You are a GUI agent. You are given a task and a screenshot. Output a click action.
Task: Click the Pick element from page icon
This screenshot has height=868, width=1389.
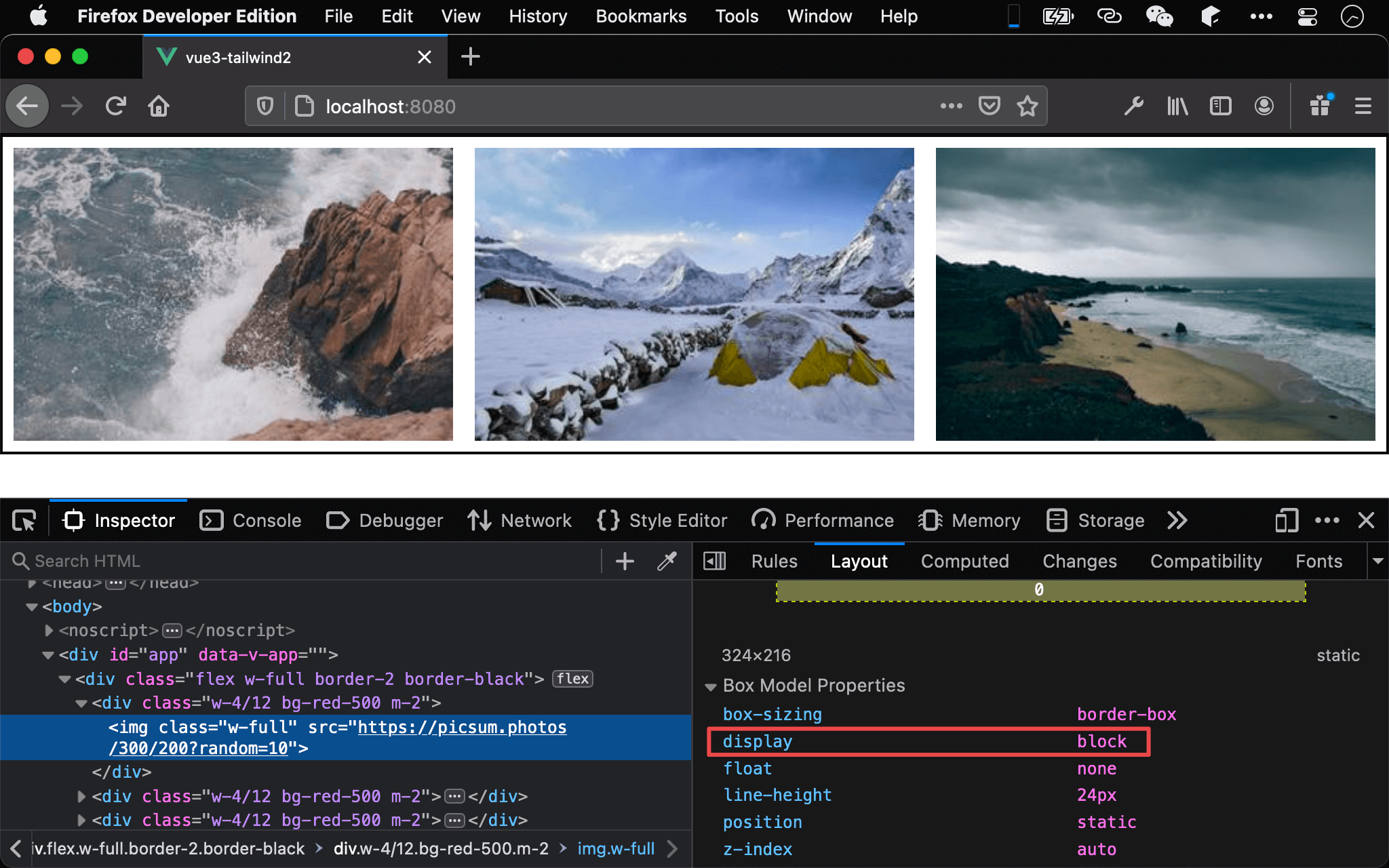tap(25, 520)
